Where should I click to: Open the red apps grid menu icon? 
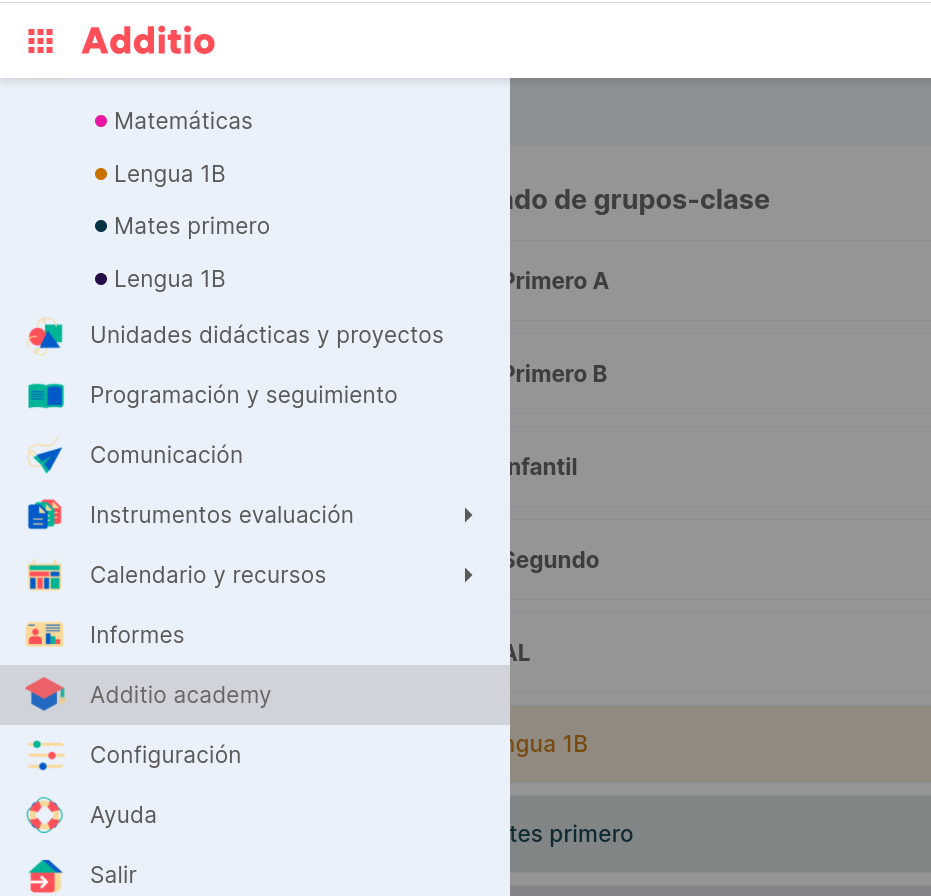(40, 41)
